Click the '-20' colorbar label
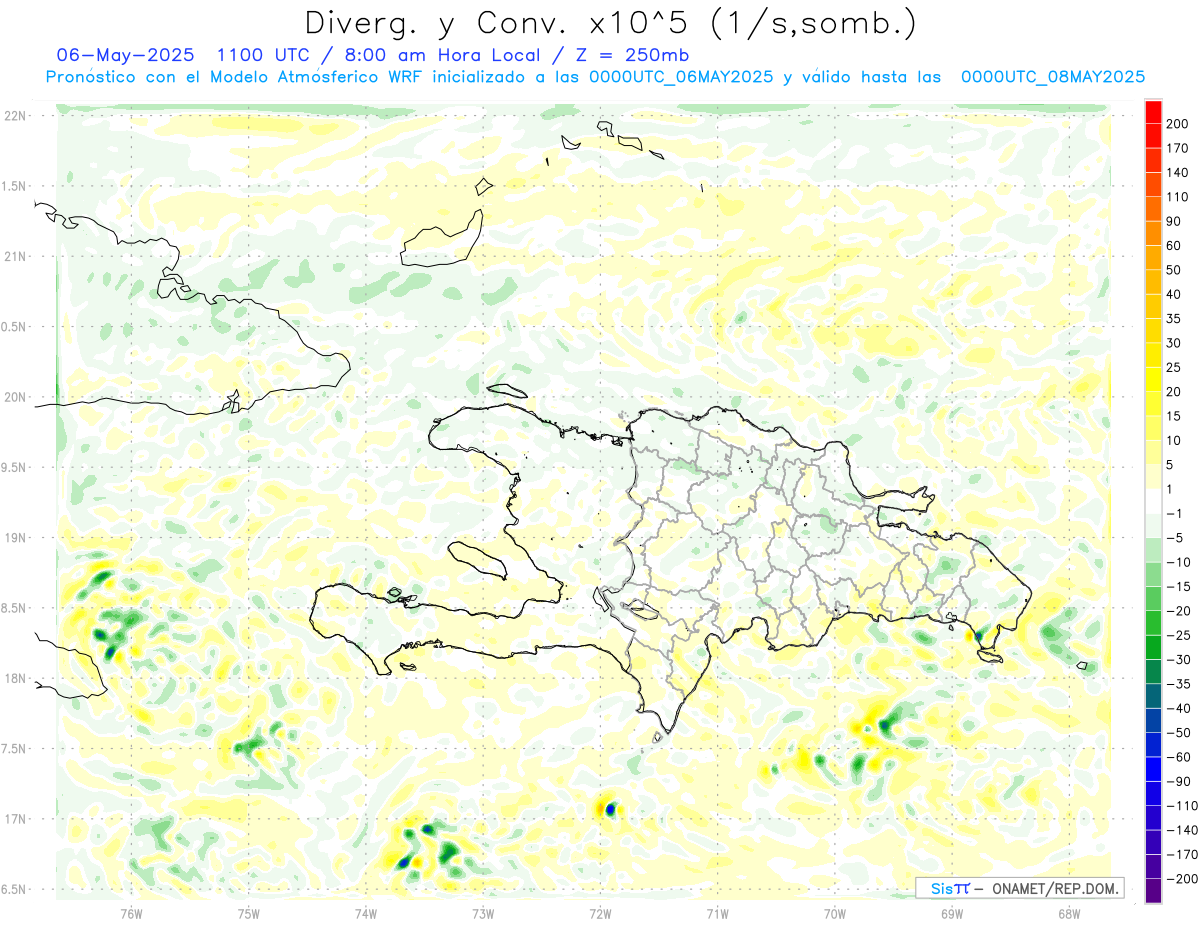Viewport: 1200px width, 927px height. (1178, 611)
